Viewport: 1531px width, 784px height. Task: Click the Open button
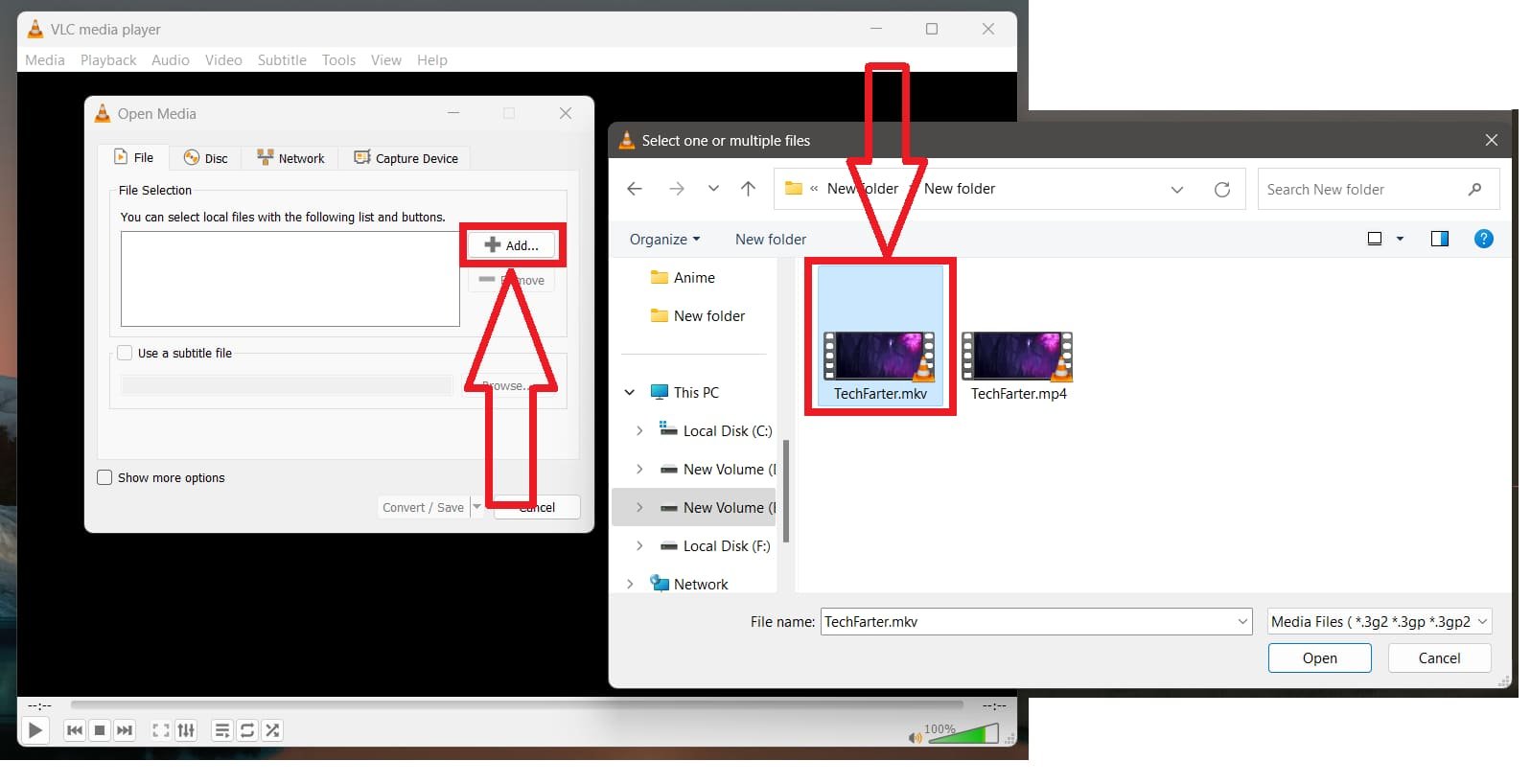1319,657
